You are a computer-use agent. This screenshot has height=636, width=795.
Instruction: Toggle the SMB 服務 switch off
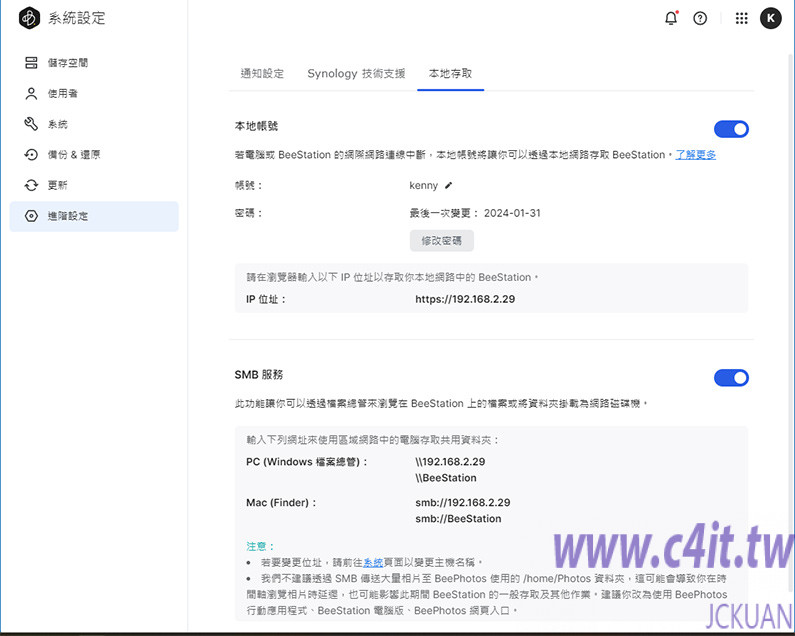731,378
